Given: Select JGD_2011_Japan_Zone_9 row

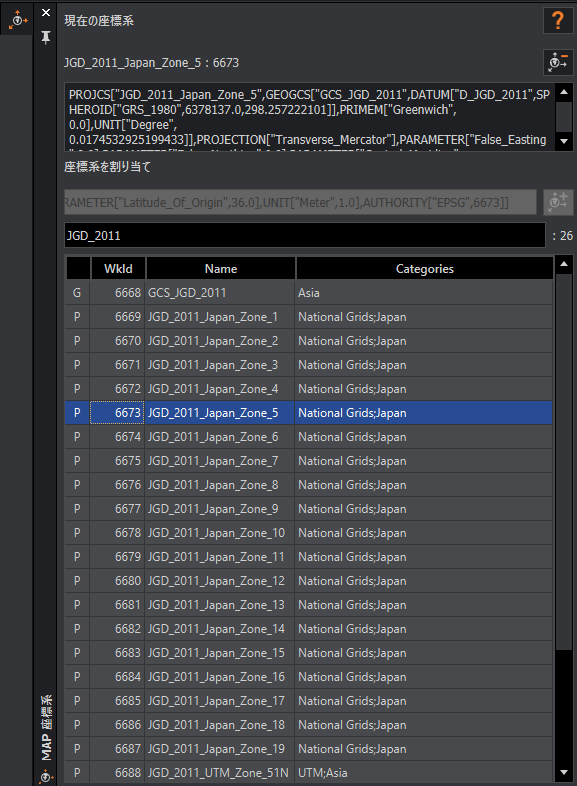Looking at the screenshot, I should [x=309, y=509].
